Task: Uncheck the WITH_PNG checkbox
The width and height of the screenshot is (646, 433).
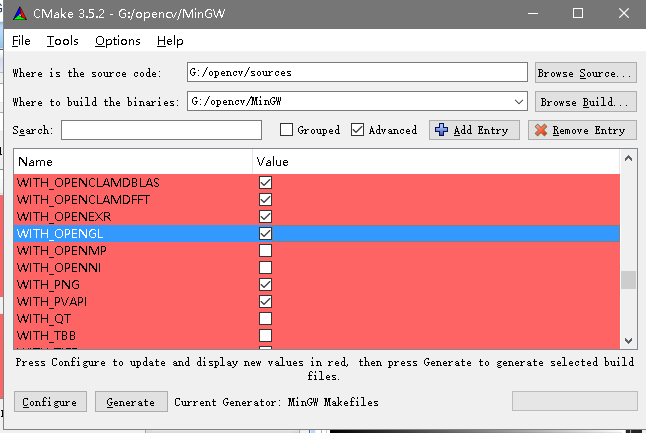Action: tap(265, 285)
